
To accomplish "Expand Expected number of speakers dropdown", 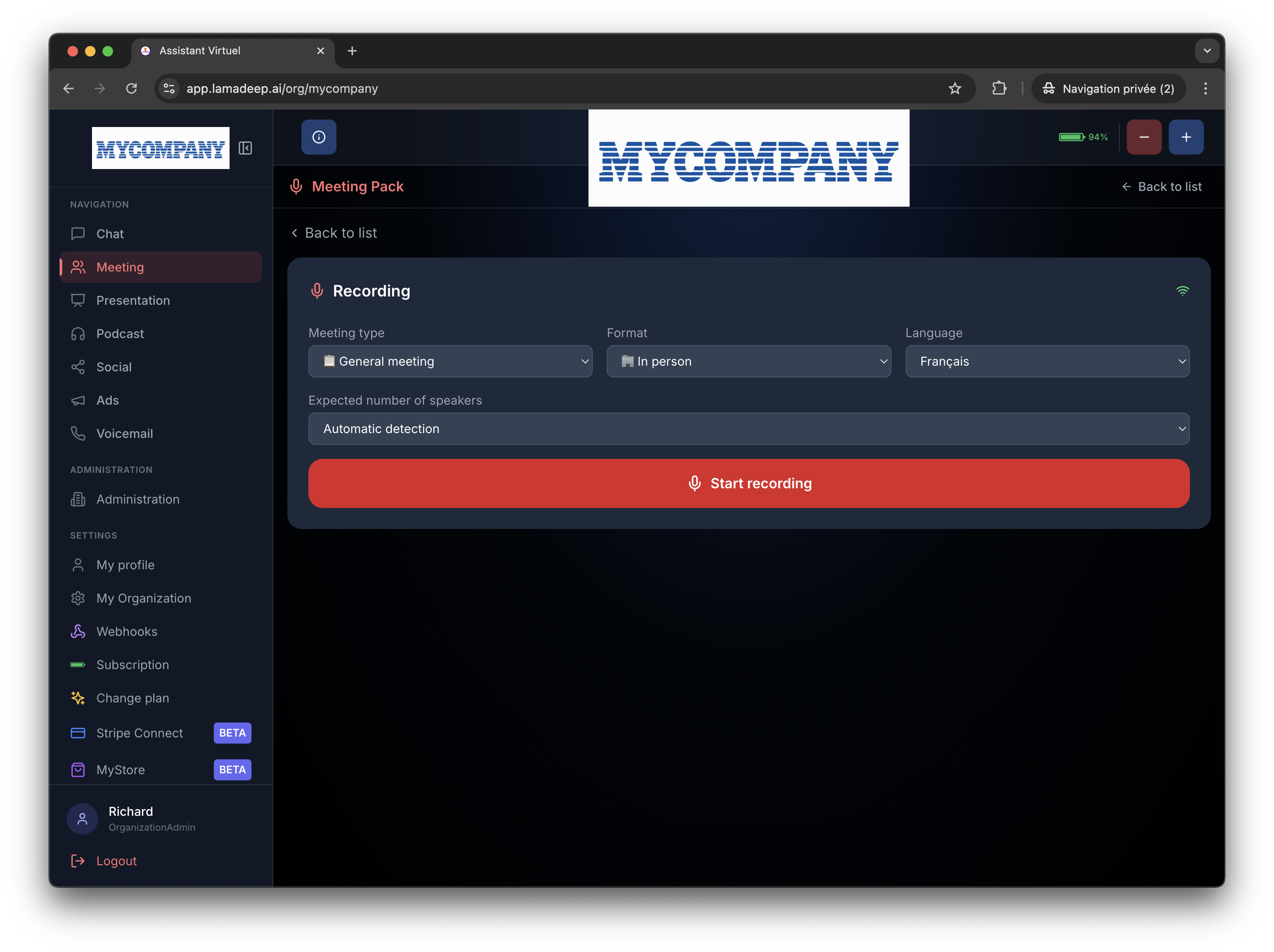I will pyautogui.click(x=748, y=429).
